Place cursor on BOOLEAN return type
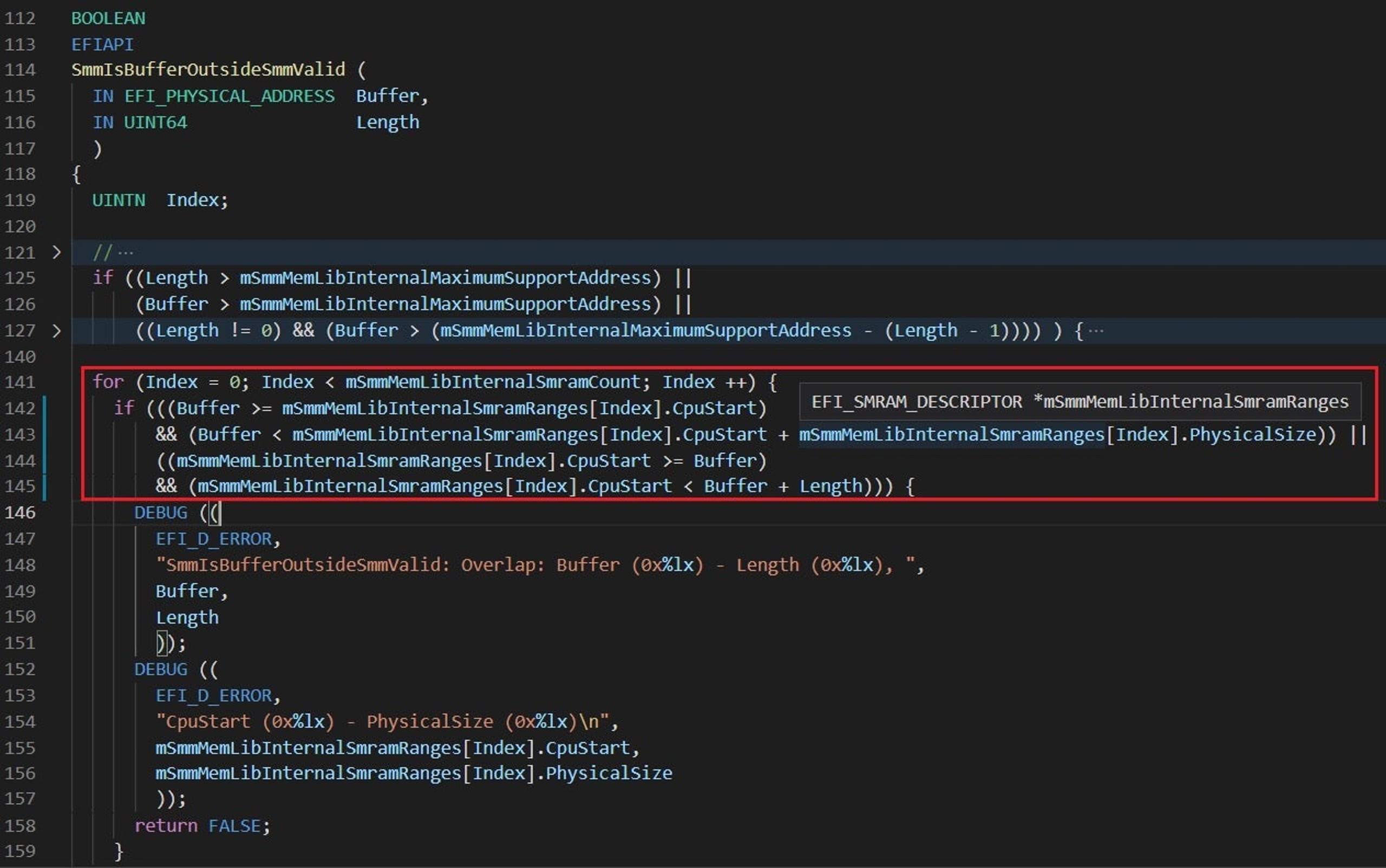Image resolution: width=1386 pixels, height=868 pixels. click(109, 18)
